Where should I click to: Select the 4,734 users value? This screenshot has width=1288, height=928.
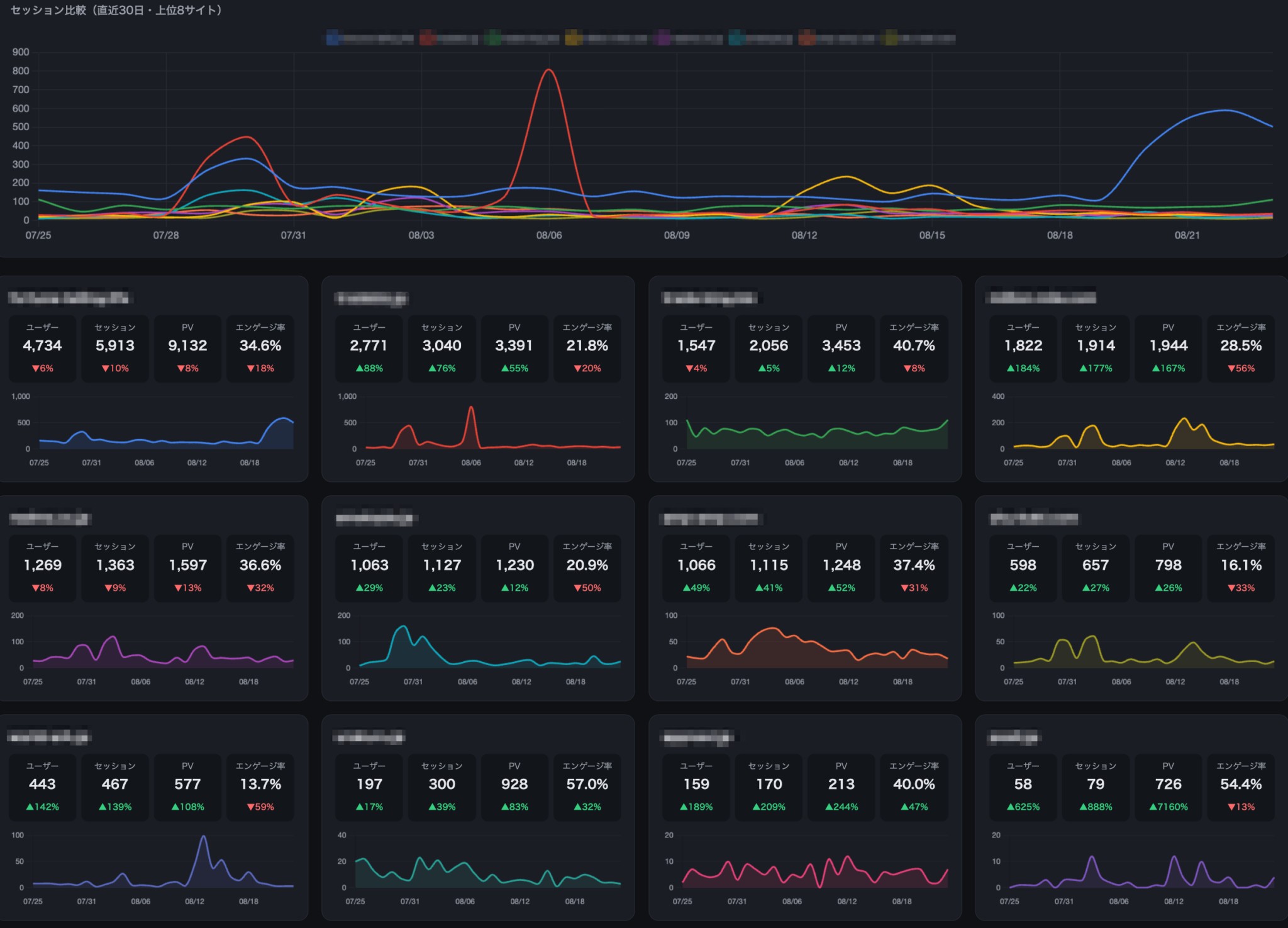(x=42, y=345)
